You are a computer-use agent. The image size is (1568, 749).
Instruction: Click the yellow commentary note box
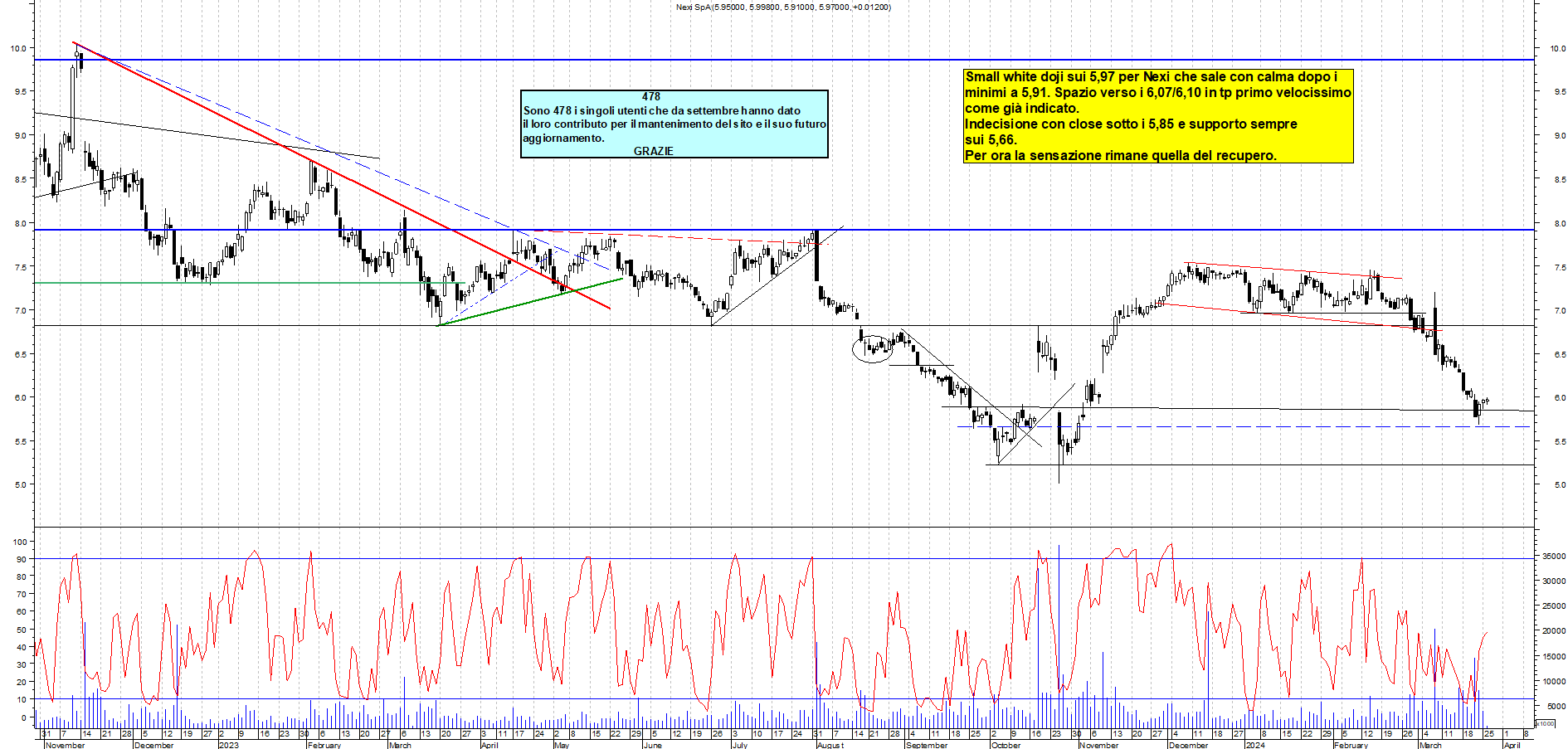[x=1158, y=115]
